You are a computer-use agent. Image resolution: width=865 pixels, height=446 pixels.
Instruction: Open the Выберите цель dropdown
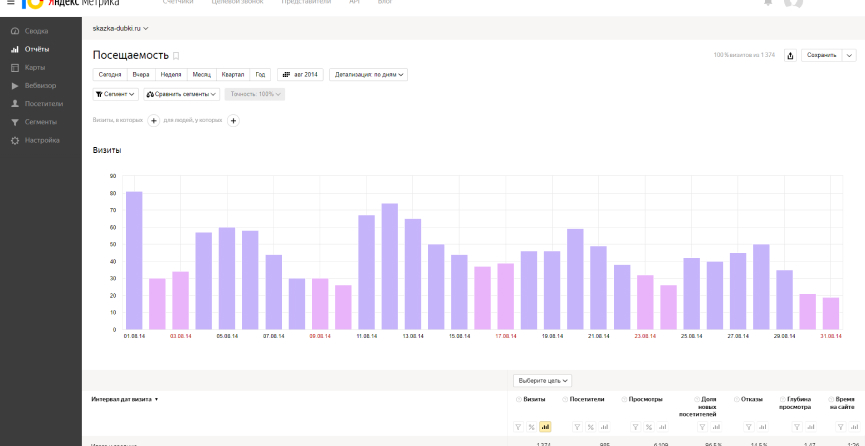542,381
